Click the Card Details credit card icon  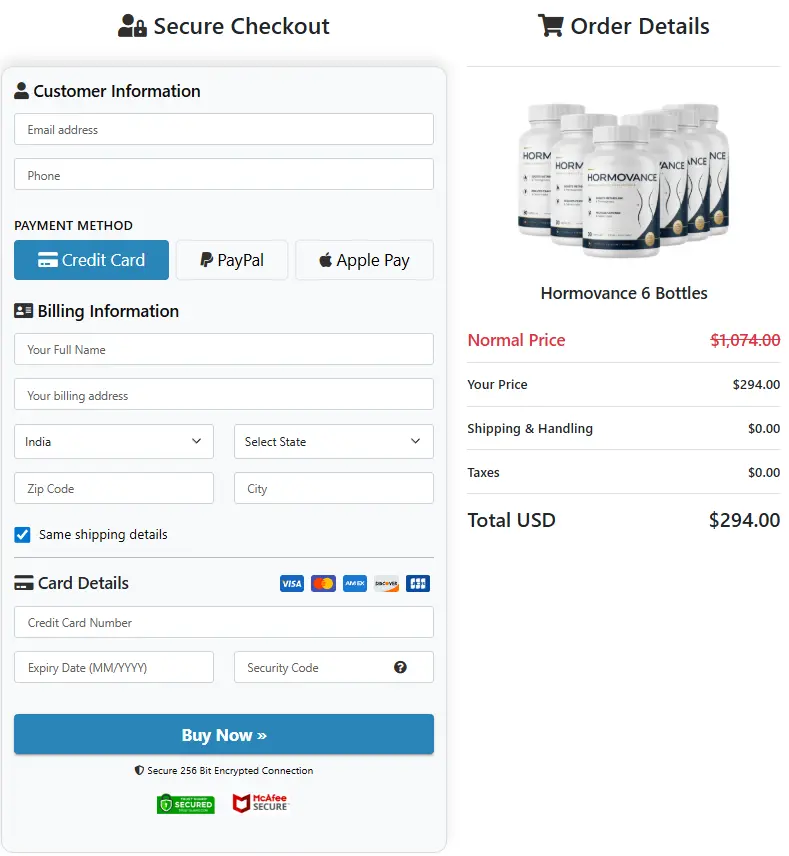(23, 583)
